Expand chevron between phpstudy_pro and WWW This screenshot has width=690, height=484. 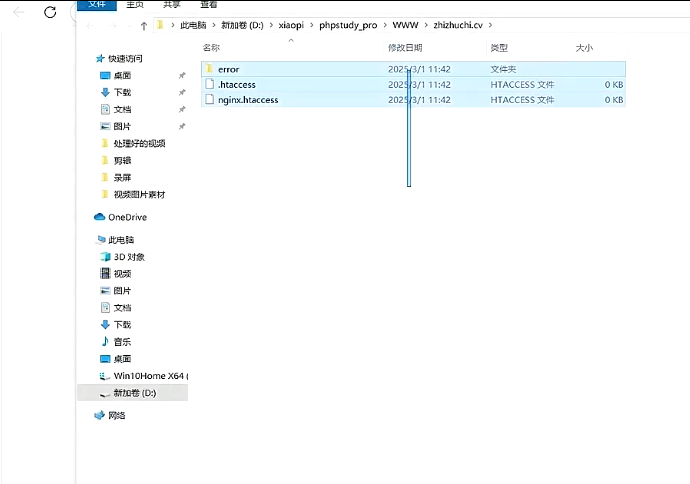(385, 25)
